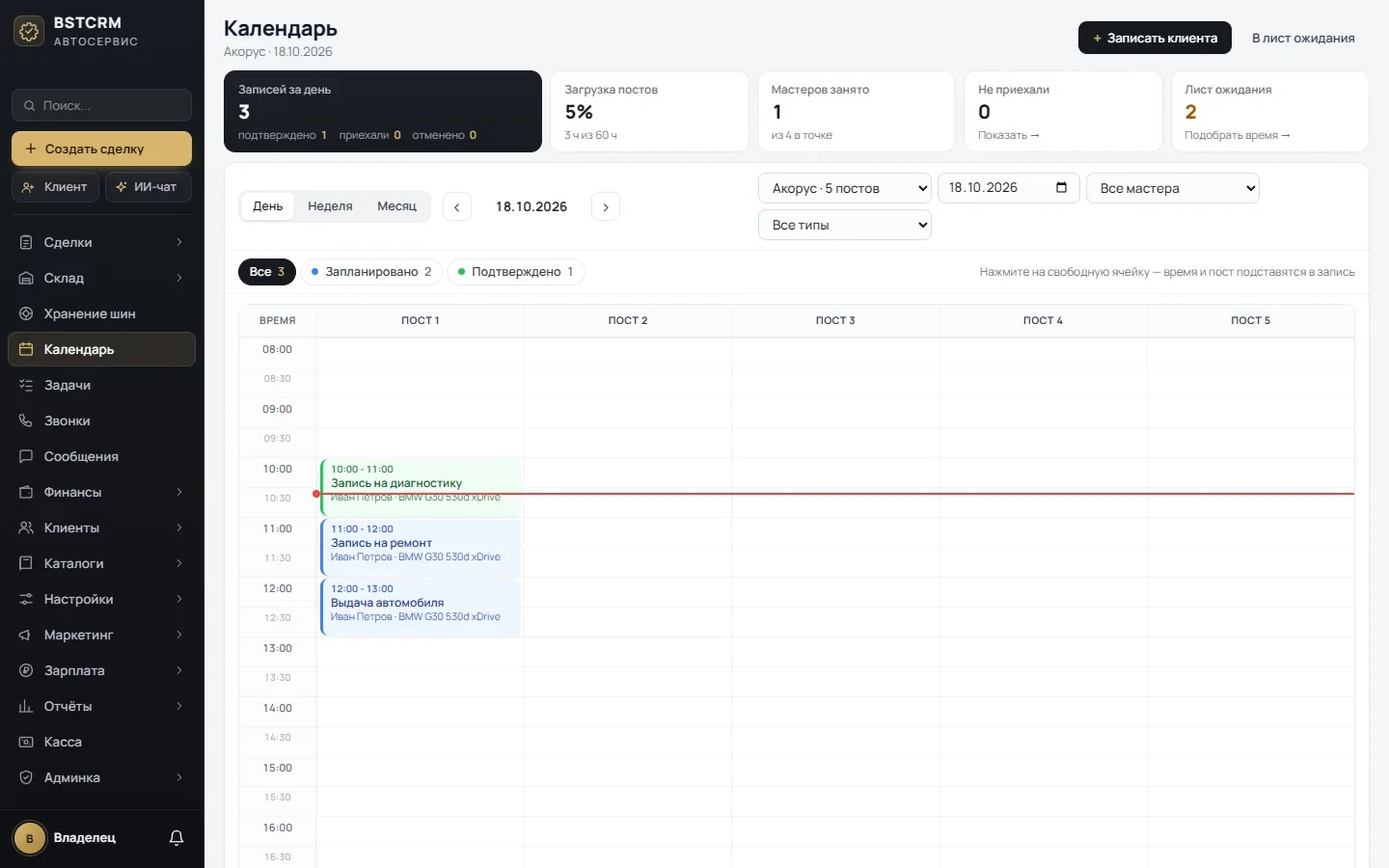Select the Все 3 filter chip
The height and width of the screenshot is (868, 1389).
pos(267,272)
